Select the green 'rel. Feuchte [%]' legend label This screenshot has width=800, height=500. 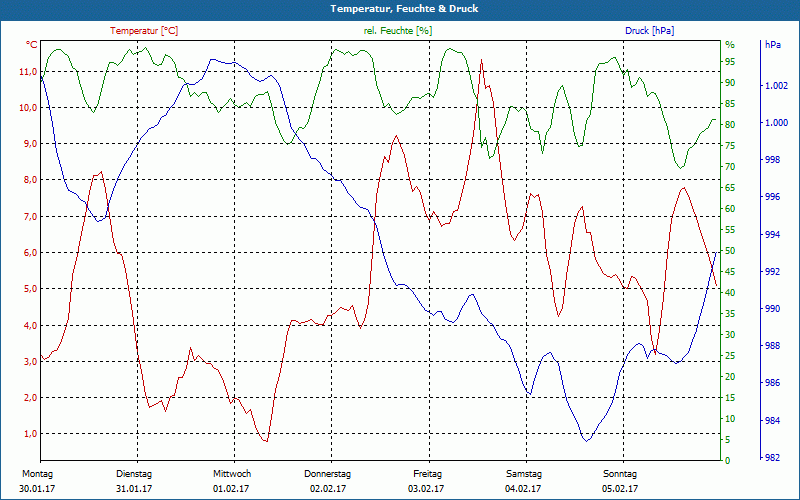click(398, 31)
